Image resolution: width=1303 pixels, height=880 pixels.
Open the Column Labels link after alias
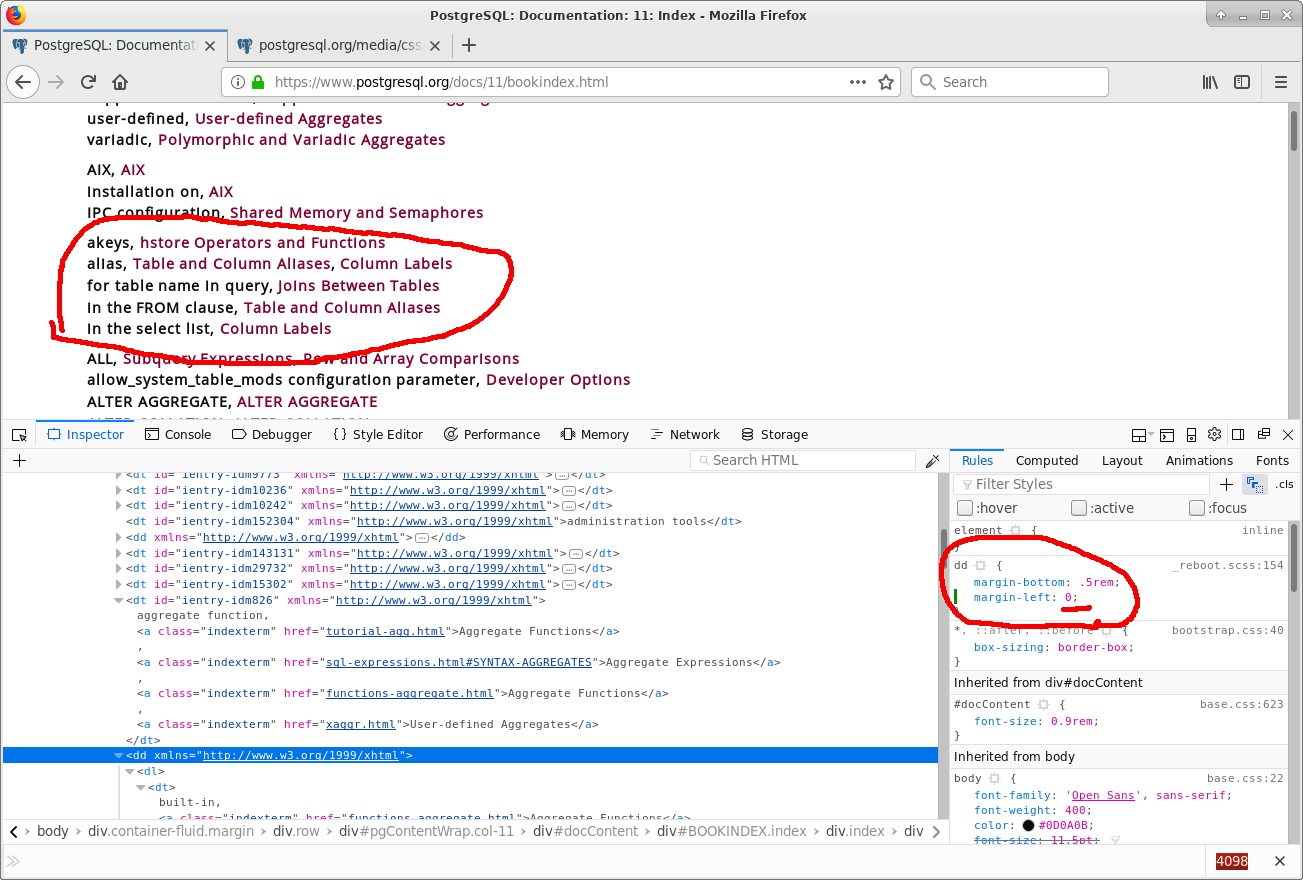click(396, 264)
